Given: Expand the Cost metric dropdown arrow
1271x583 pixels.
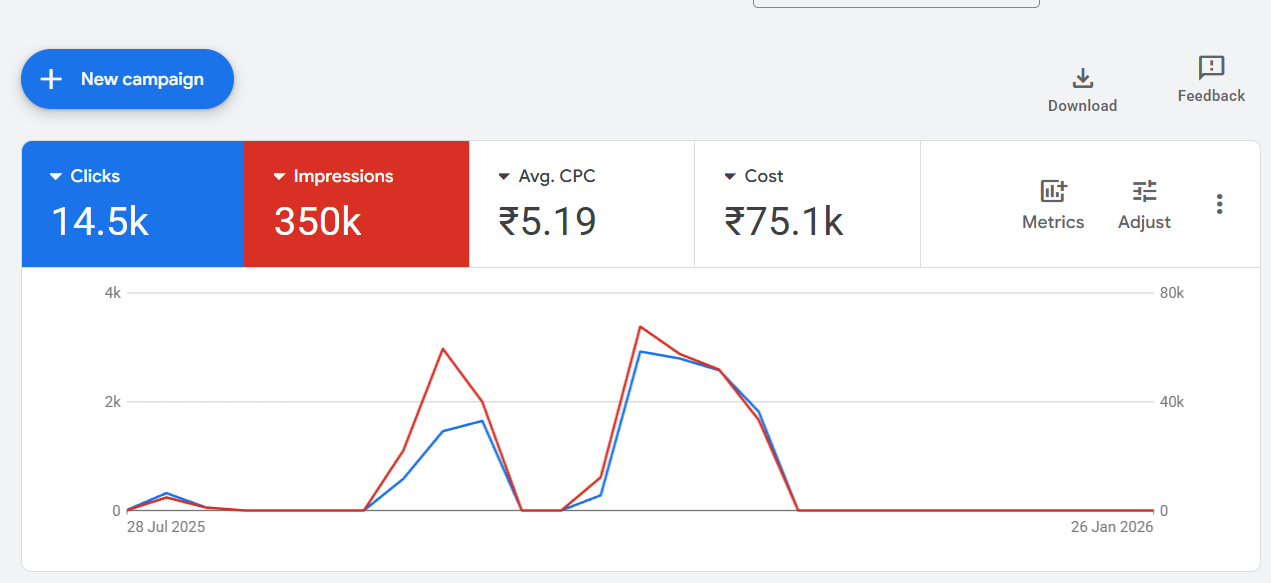Looking at the screenshot, I should point(730,177).
